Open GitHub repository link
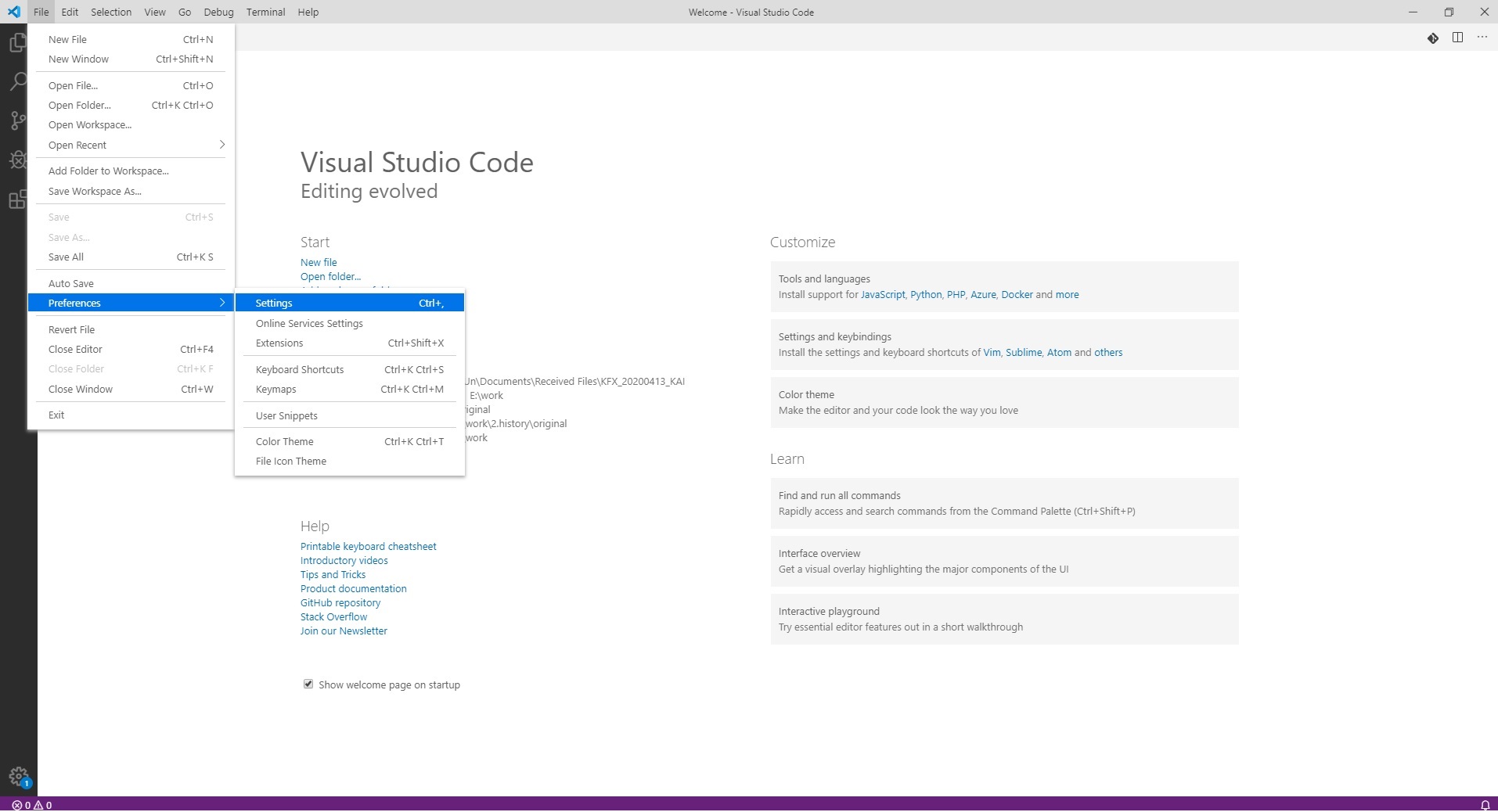Viewport: 1498px width, 812px height. pyautogui.click(x=340, y=602)
